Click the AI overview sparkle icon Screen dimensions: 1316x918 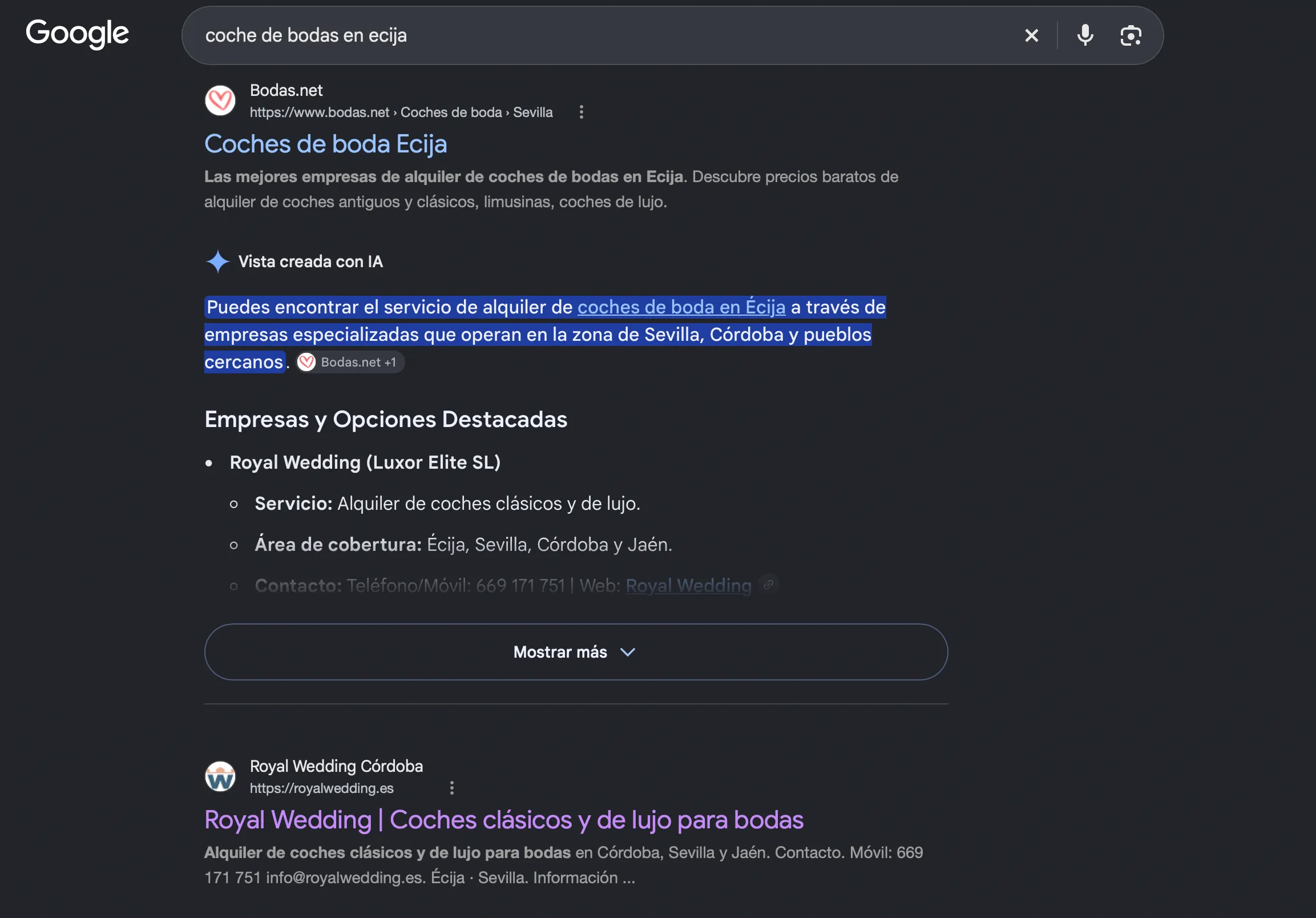pos(217,261)
